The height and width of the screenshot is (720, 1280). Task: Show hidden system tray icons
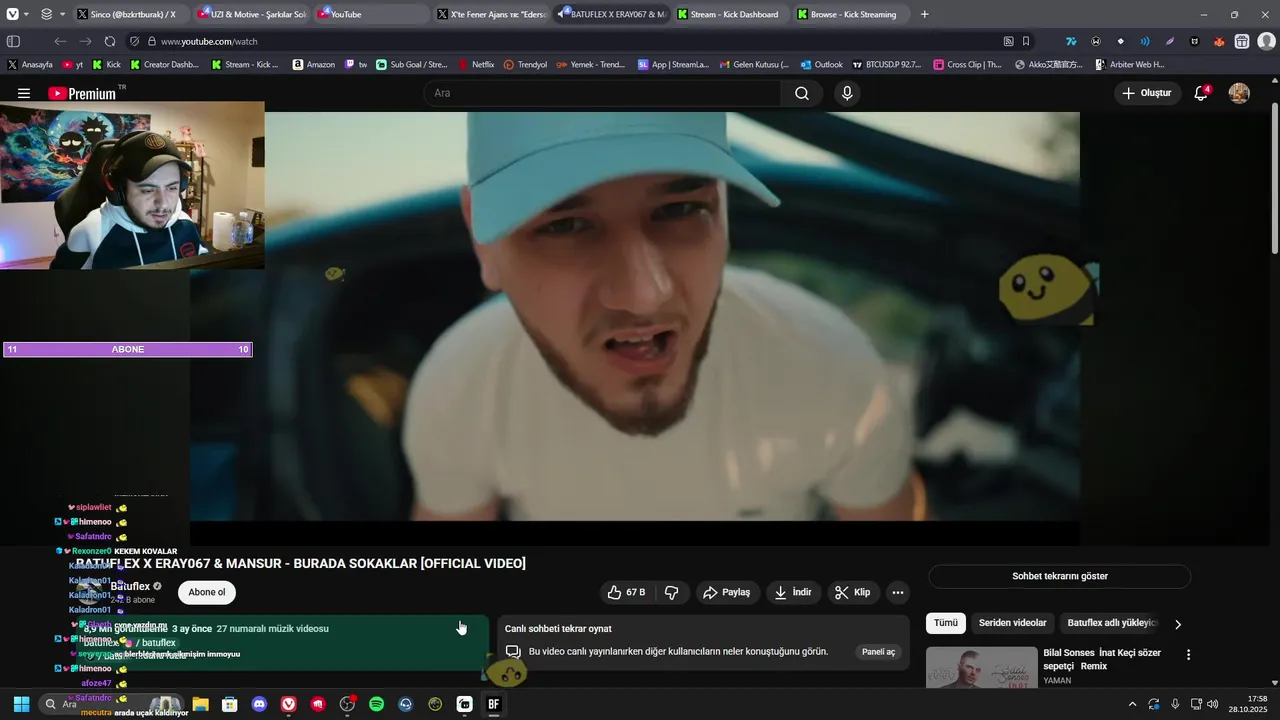1132,704
